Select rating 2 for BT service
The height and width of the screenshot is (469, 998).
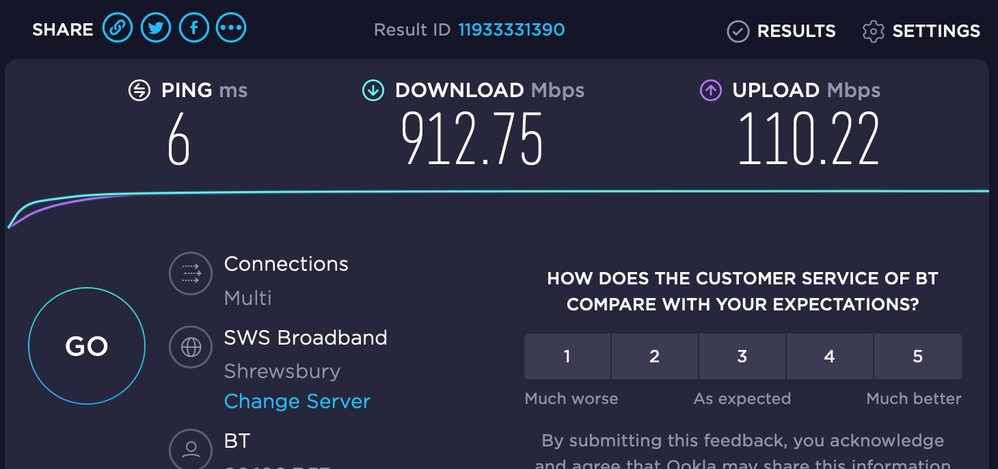655,357
